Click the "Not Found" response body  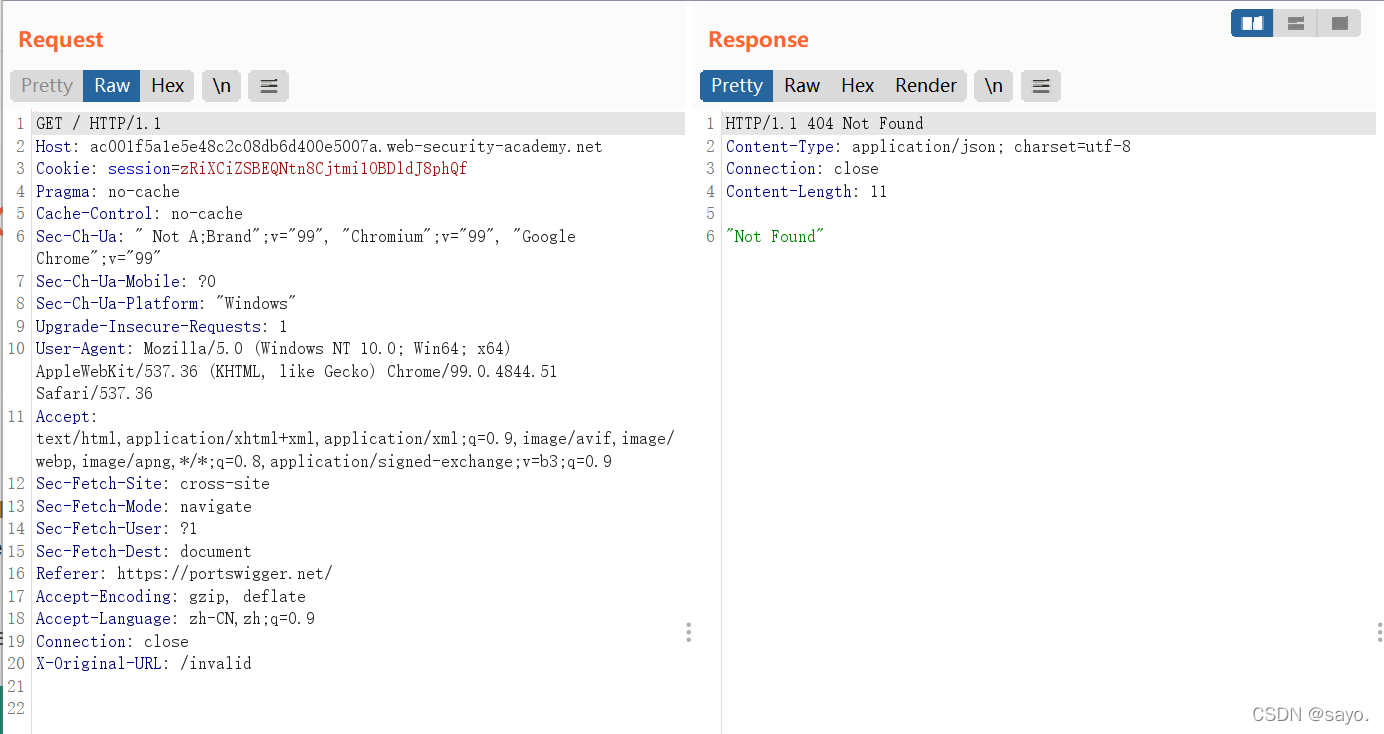click(x=775, y=237)
